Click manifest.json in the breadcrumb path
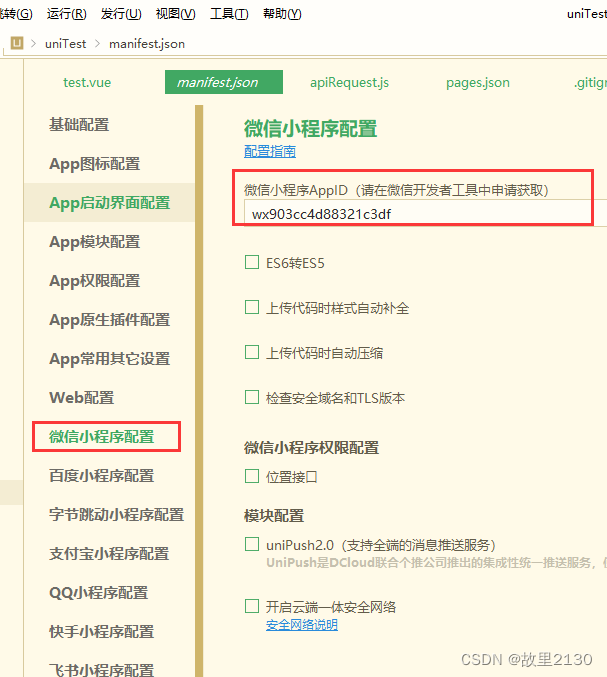The image size is (607, 677). [x=147, y=44]
